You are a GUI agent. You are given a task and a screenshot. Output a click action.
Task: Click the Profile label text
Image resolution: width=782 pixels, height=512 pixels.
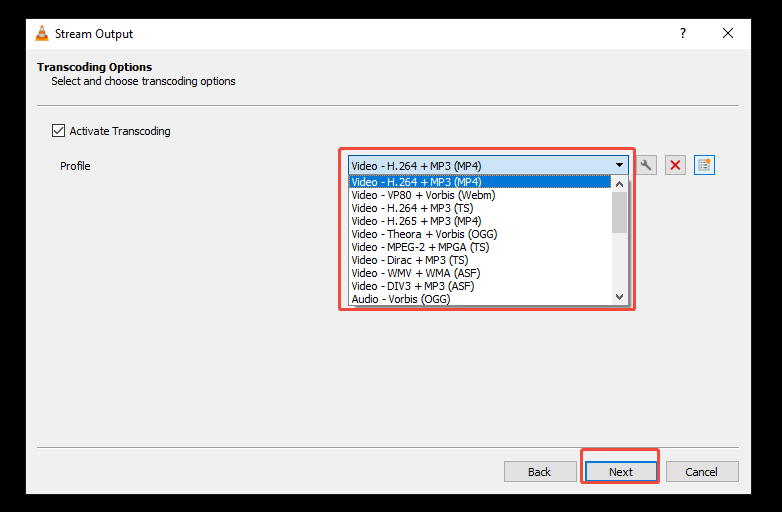click(x=75, y=166)
